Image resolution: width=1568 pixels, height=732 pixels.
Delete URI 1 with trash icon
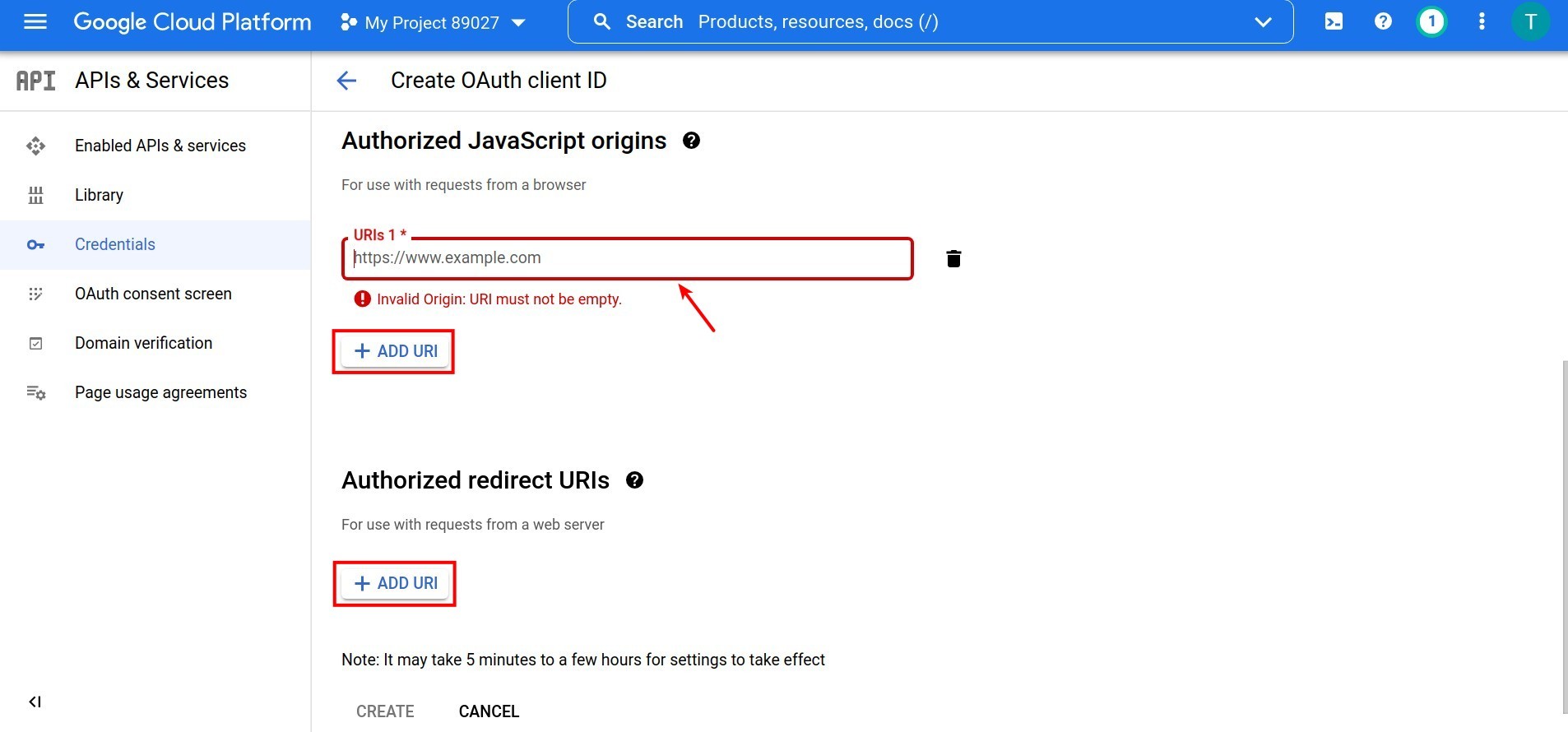coord(953,259)
